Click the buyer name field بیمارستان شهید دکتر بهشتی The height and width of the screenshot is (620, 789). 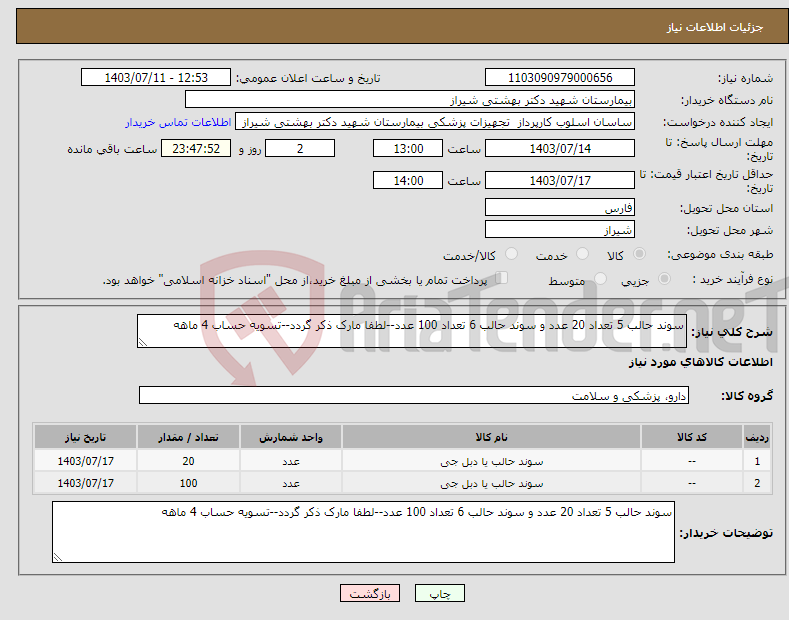(410, 100)
